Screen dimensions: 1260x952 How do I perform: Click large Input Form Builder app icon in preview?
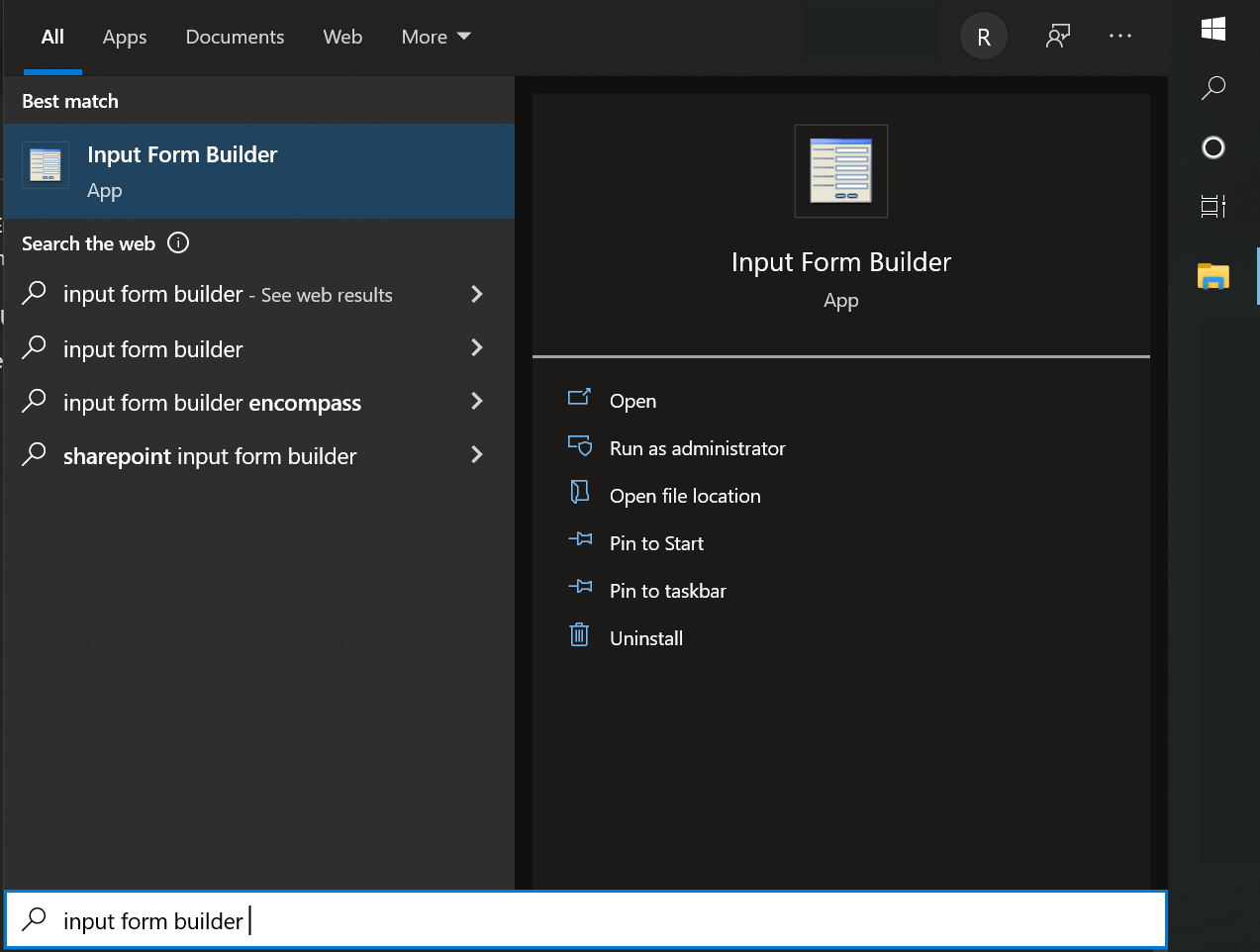coord(841,171)
